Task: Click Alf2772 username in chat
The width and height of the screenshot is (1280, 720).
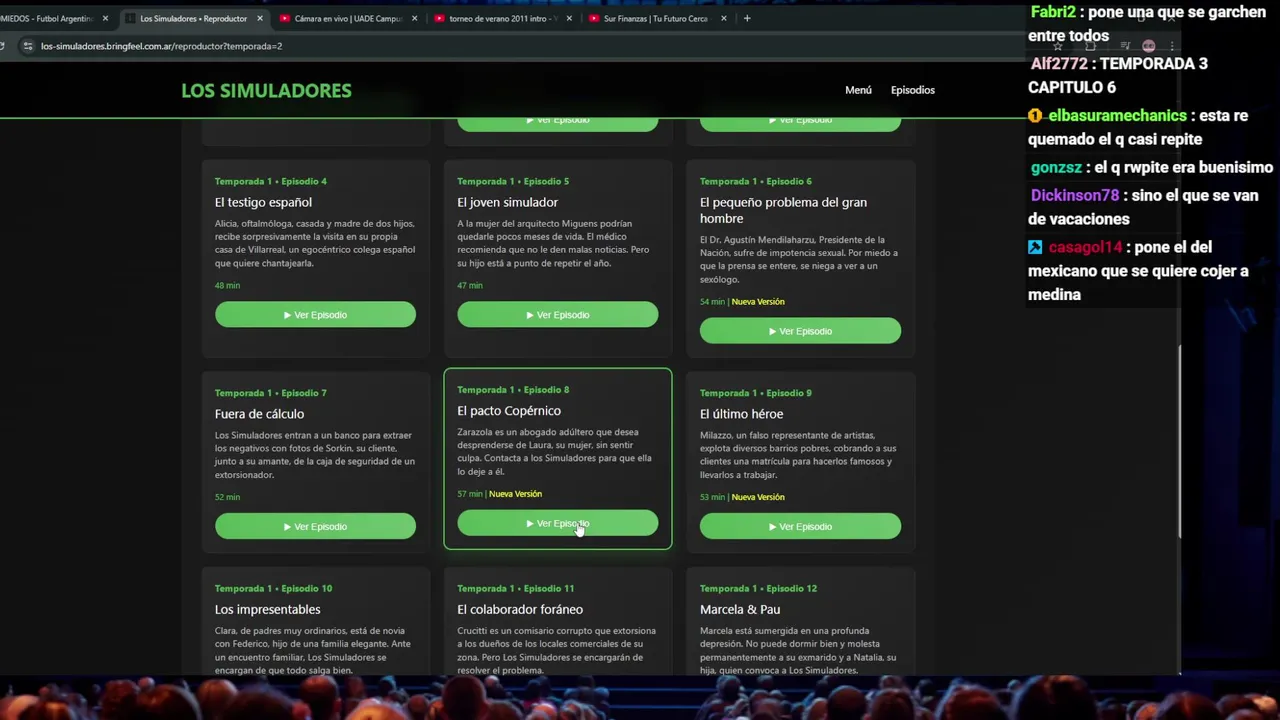Action: [x=1058, y=63]
